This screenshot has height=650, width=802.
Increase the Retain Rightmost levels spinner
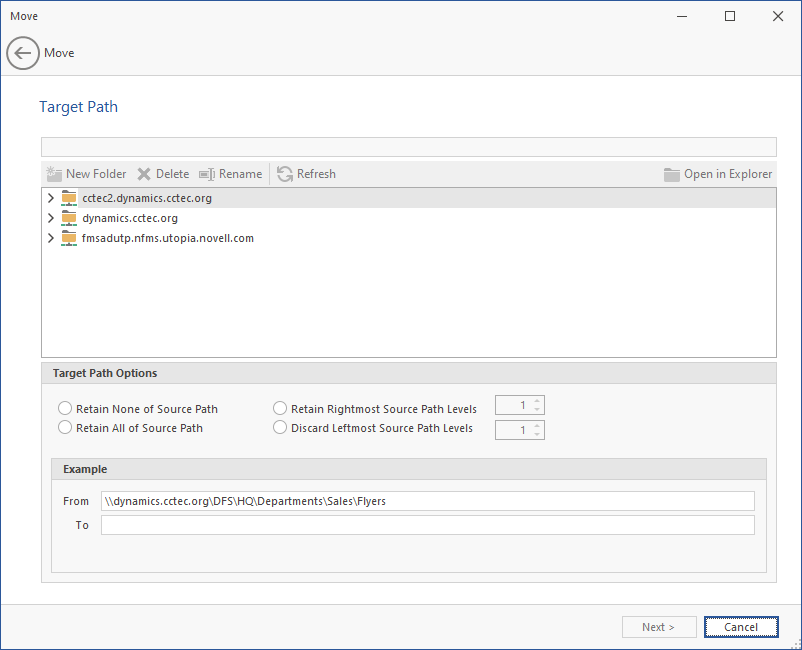tap(538, 401)
